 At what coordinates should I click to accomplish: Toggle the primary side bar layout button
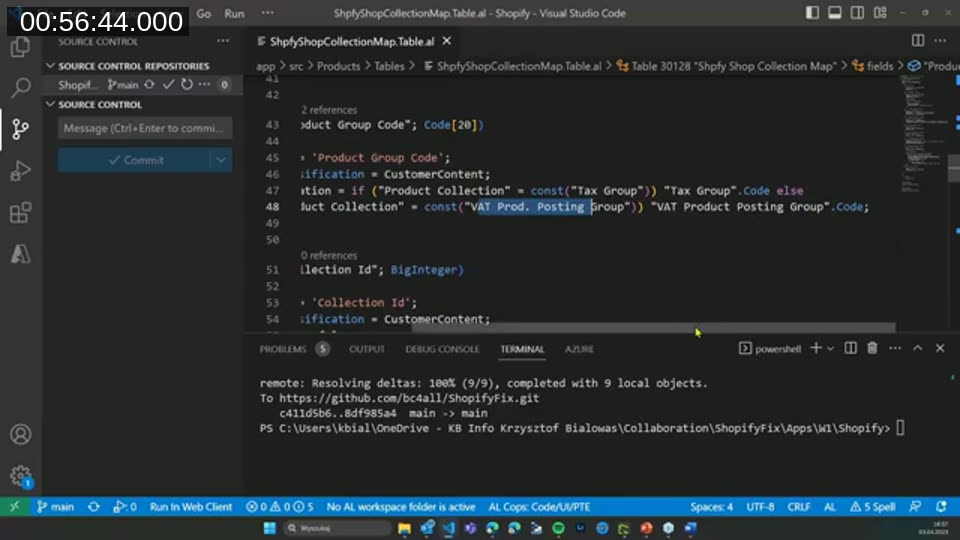812,13
